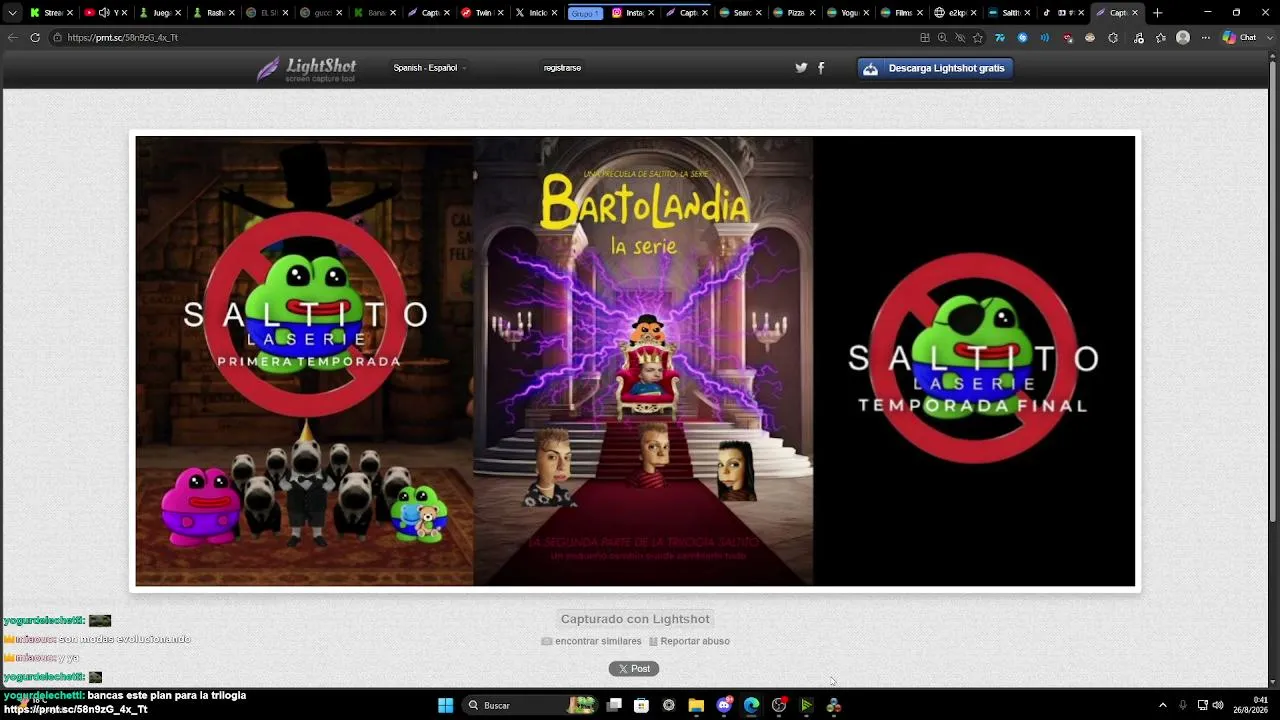Open the Lightshot logo home link
The image size is (1280, 720).
(307, 68)
